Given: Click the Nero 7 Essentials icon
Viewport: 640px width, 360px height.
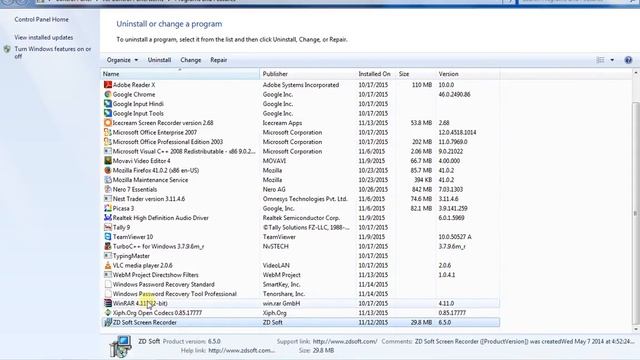Looking at the screenshot, I should 108,189.
